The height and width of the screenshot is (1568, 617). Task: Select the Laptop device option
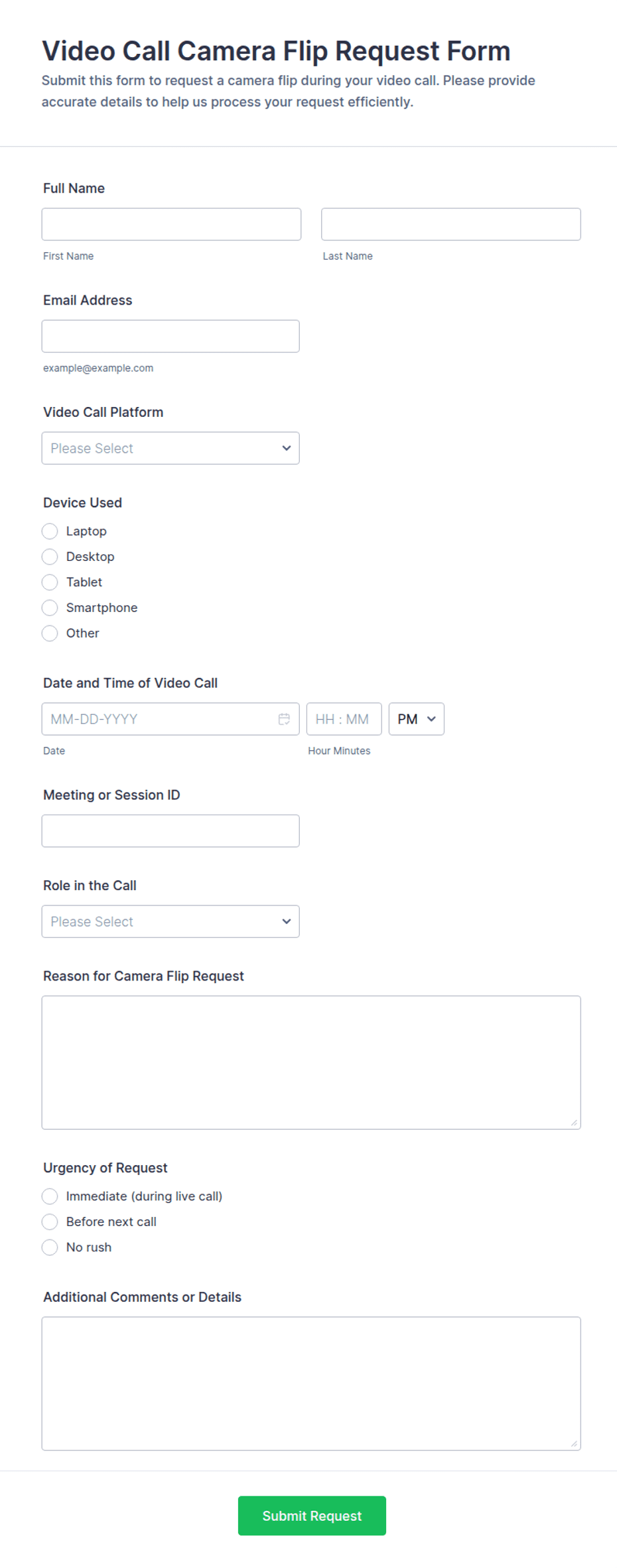50,531
